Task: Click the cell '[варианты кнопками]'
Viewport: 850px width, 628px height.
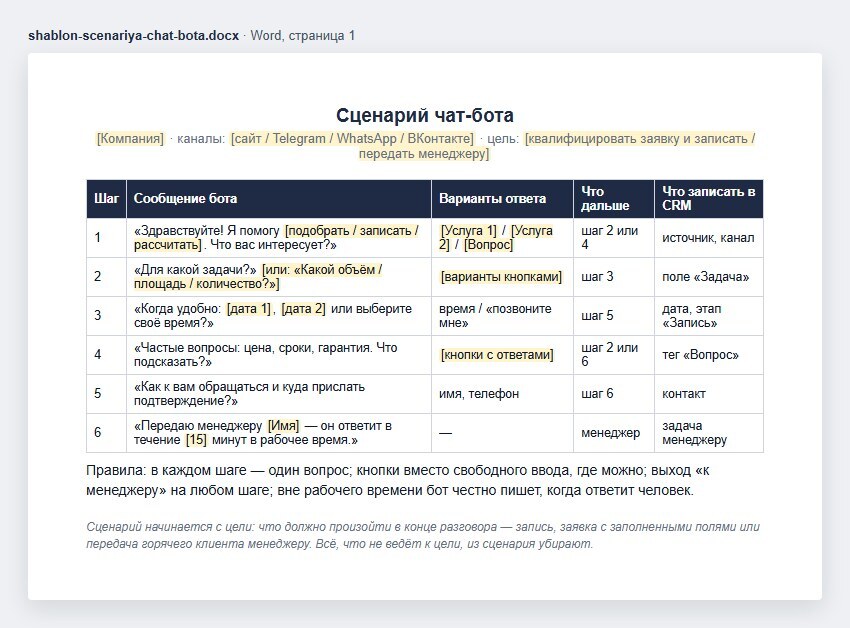Action: tap(502, 277)
